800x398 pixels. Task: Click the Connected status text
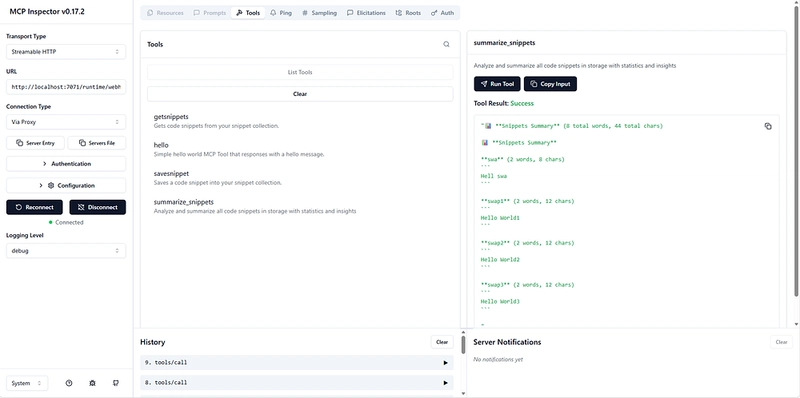click(69, 222)
